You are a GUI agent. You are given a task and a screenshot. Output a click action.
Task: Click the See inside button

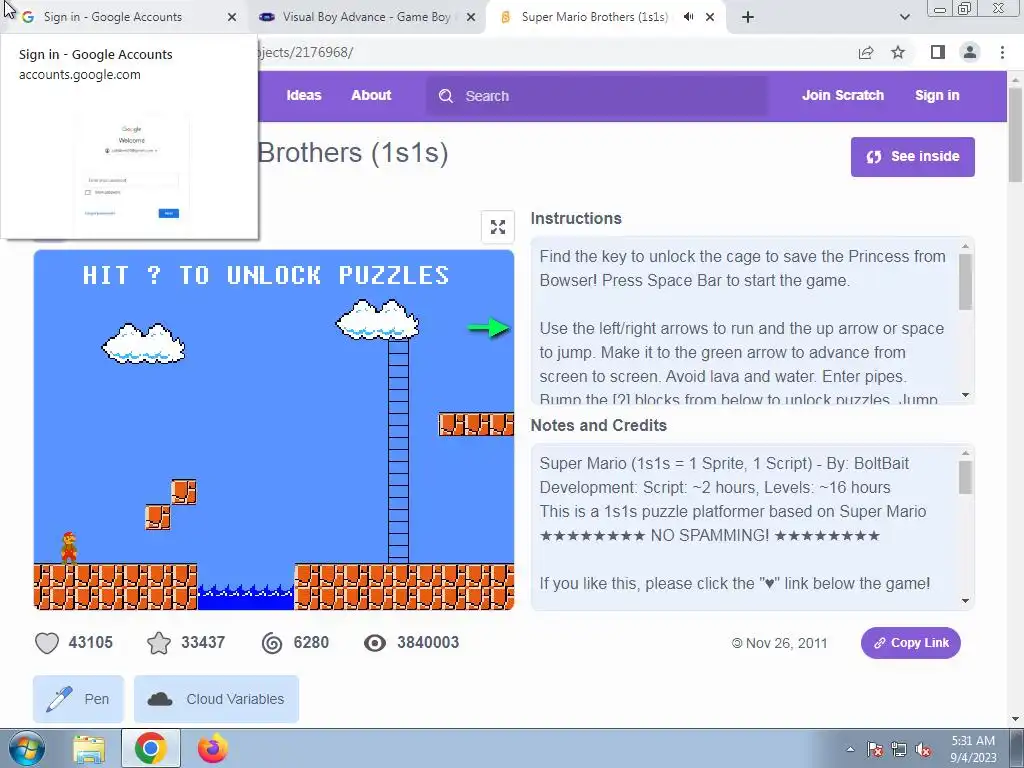tap(912, 157)
